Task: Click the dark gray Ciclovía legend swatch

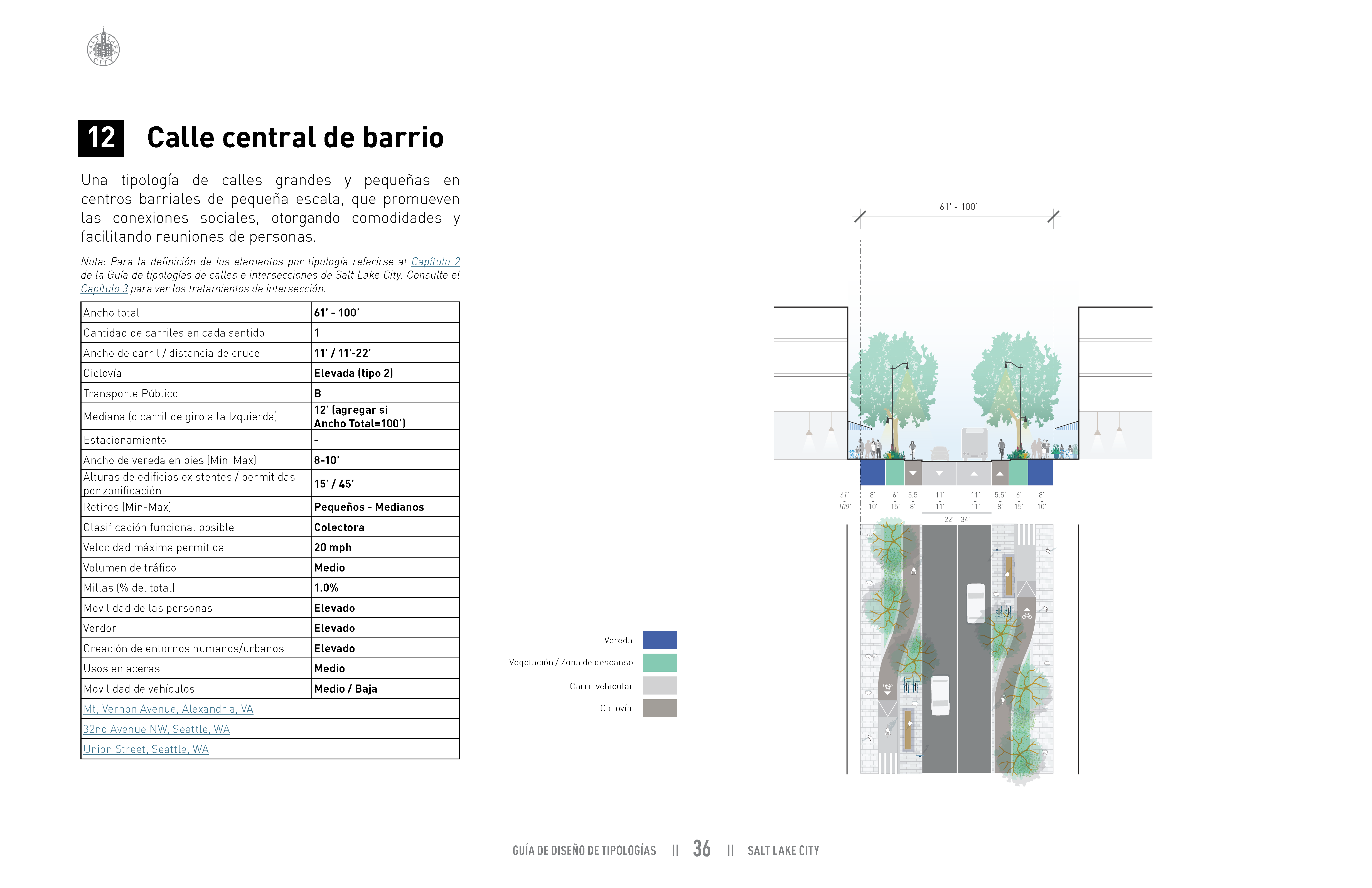Action: point(660,708)
